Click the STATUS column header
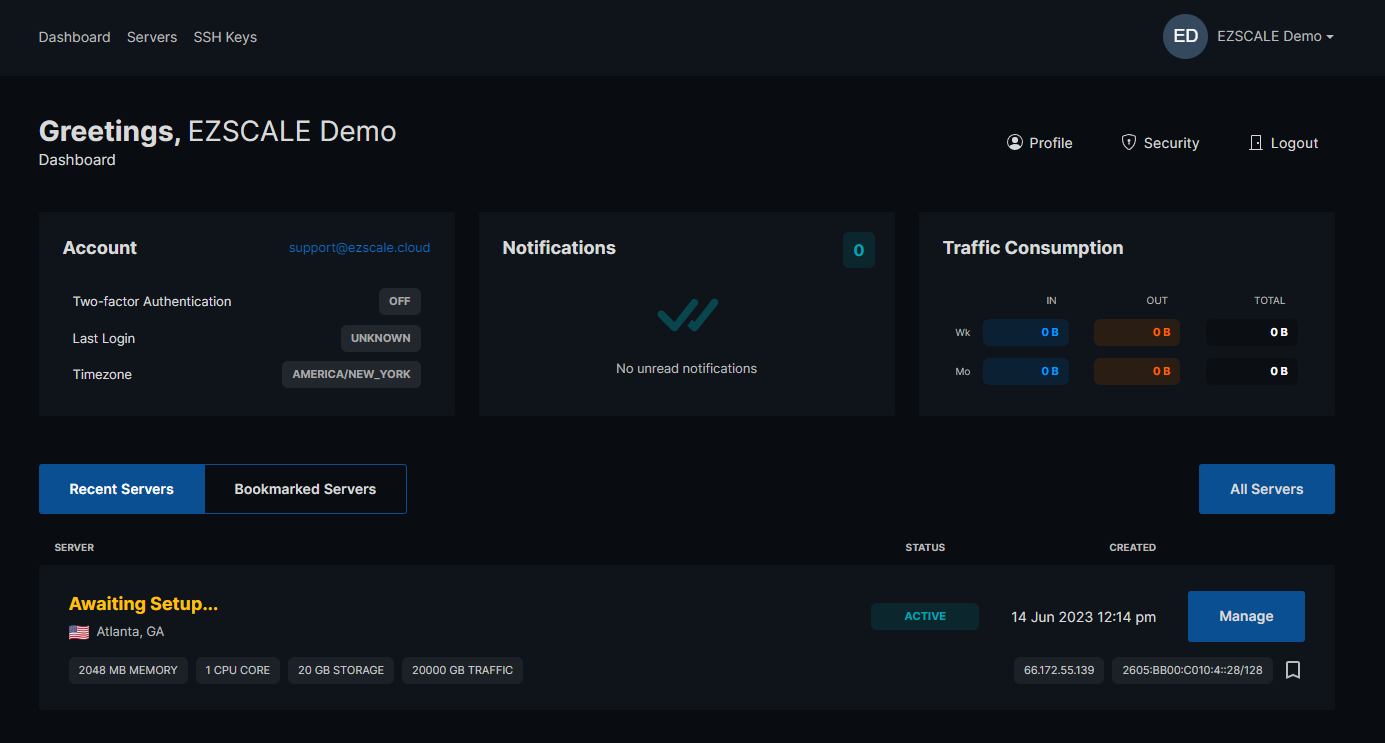The height and width of the screenshot is (743, 1385). coord(925,548)
